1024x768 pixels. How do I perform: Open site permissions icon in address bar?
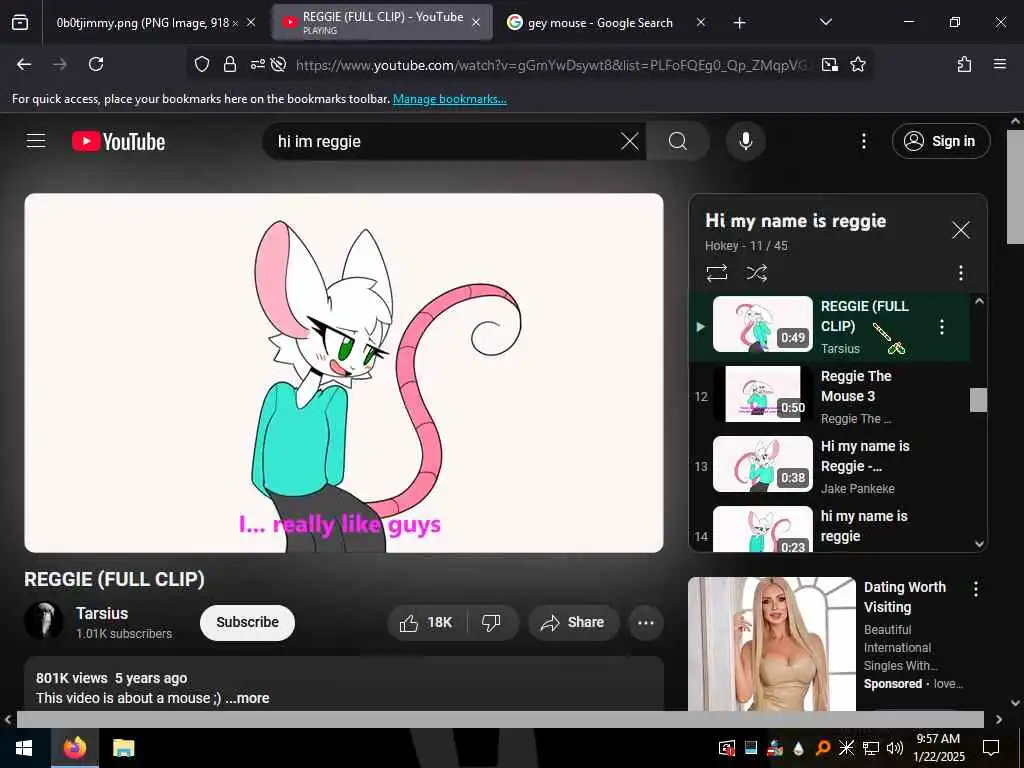(x=257, y=64)
